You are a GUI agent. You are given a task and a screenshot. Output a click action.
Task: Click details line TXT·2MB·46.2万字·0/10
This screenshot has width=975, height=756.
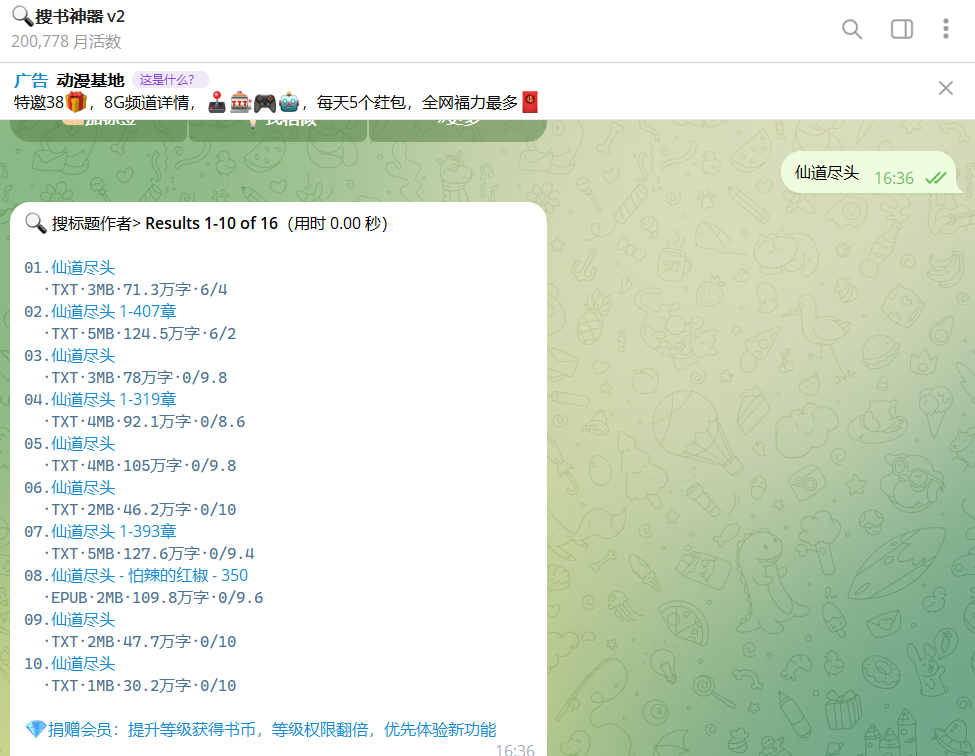coord(140,510)
